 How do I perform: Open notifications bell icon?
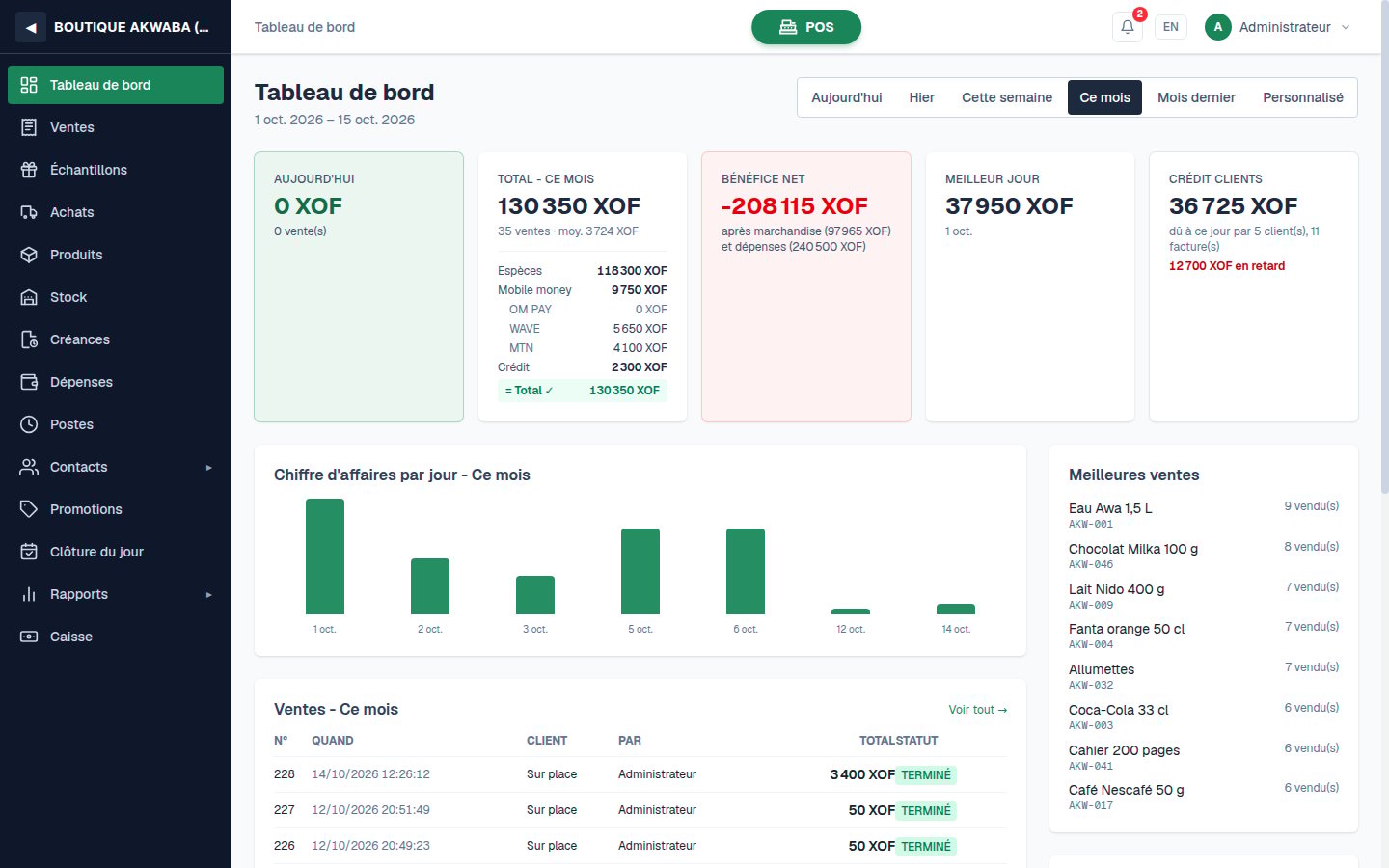click(x=1128, y=27)
